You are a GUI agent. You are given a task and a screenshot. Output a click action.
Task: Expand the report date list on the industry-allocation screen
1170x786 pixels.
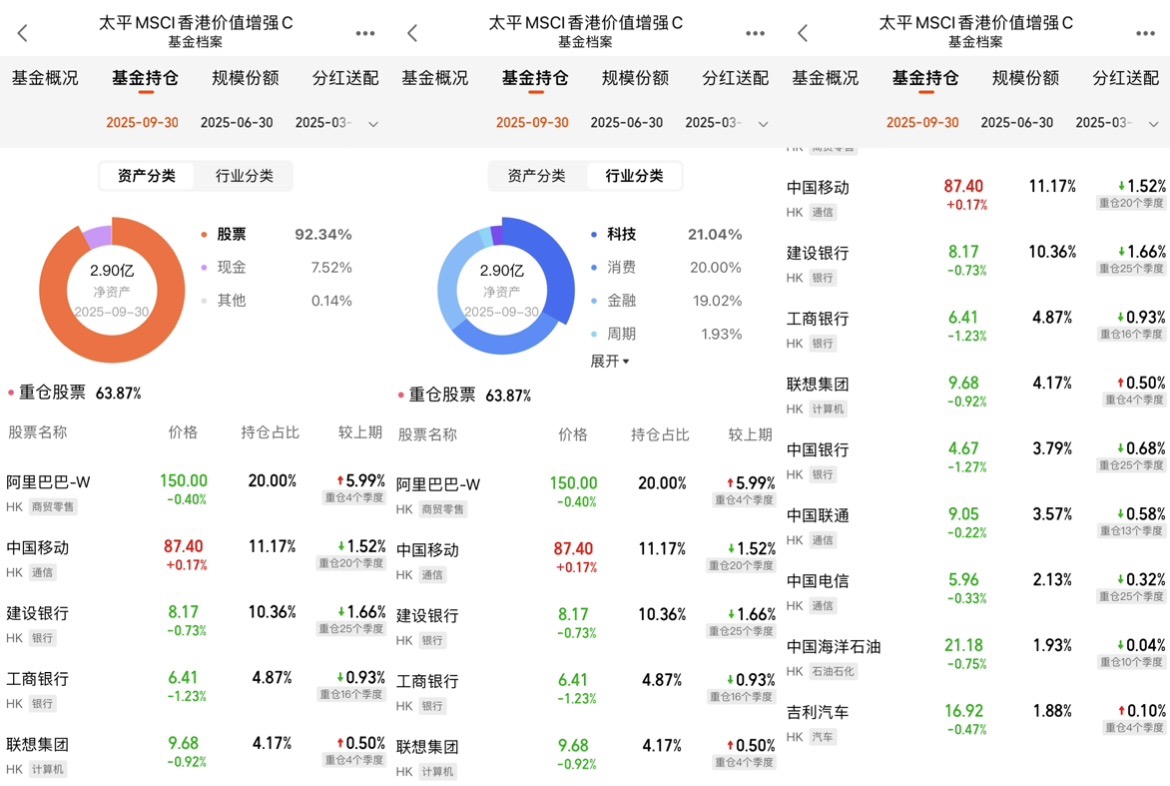(x=763, y=124)
